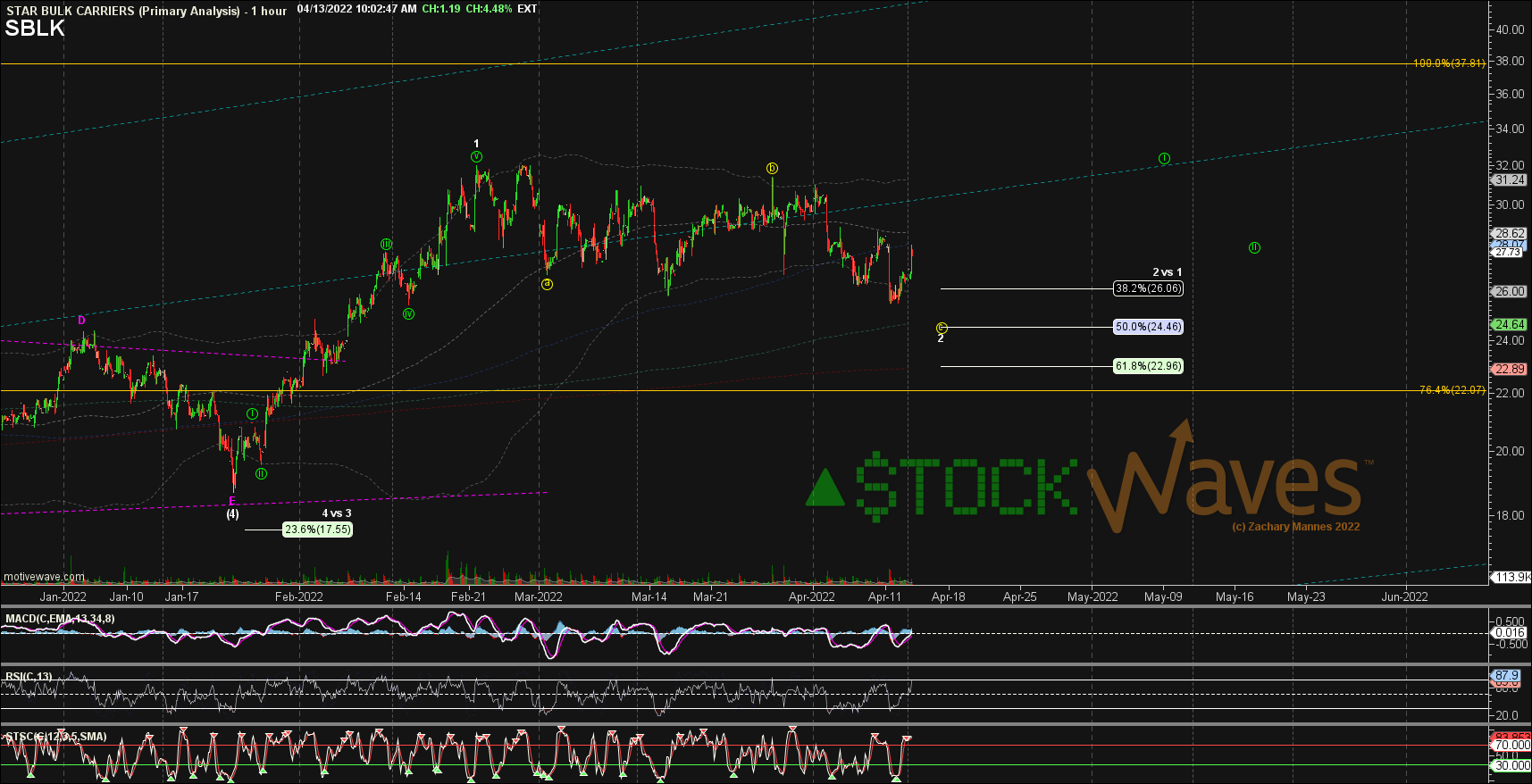Image resolution: width=1532 pixels, height=784 pixels.
Task: Click the 23.6%(17.55) retracement label
Action: pyautogui.click(x=317, y=530)
